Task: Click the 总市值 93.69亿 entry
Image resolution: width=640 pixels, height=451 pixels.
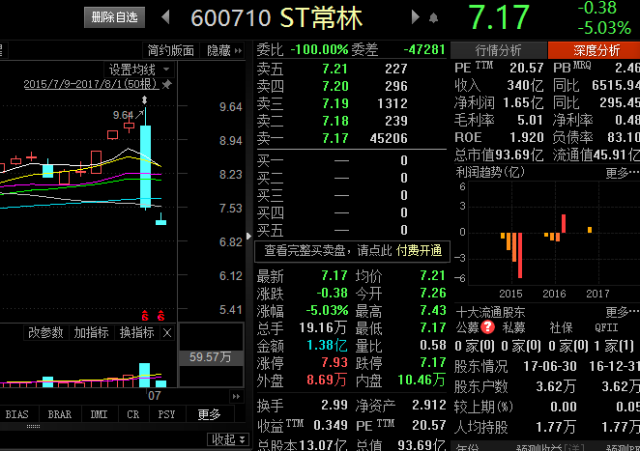Action: [x=499, y=155]
